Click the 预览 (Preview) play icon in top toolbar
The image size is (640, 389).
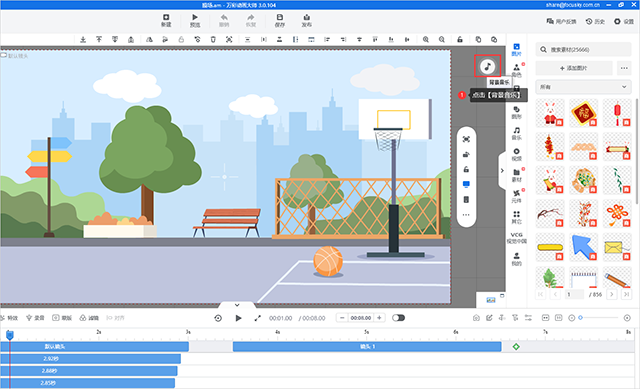[195, 20]
